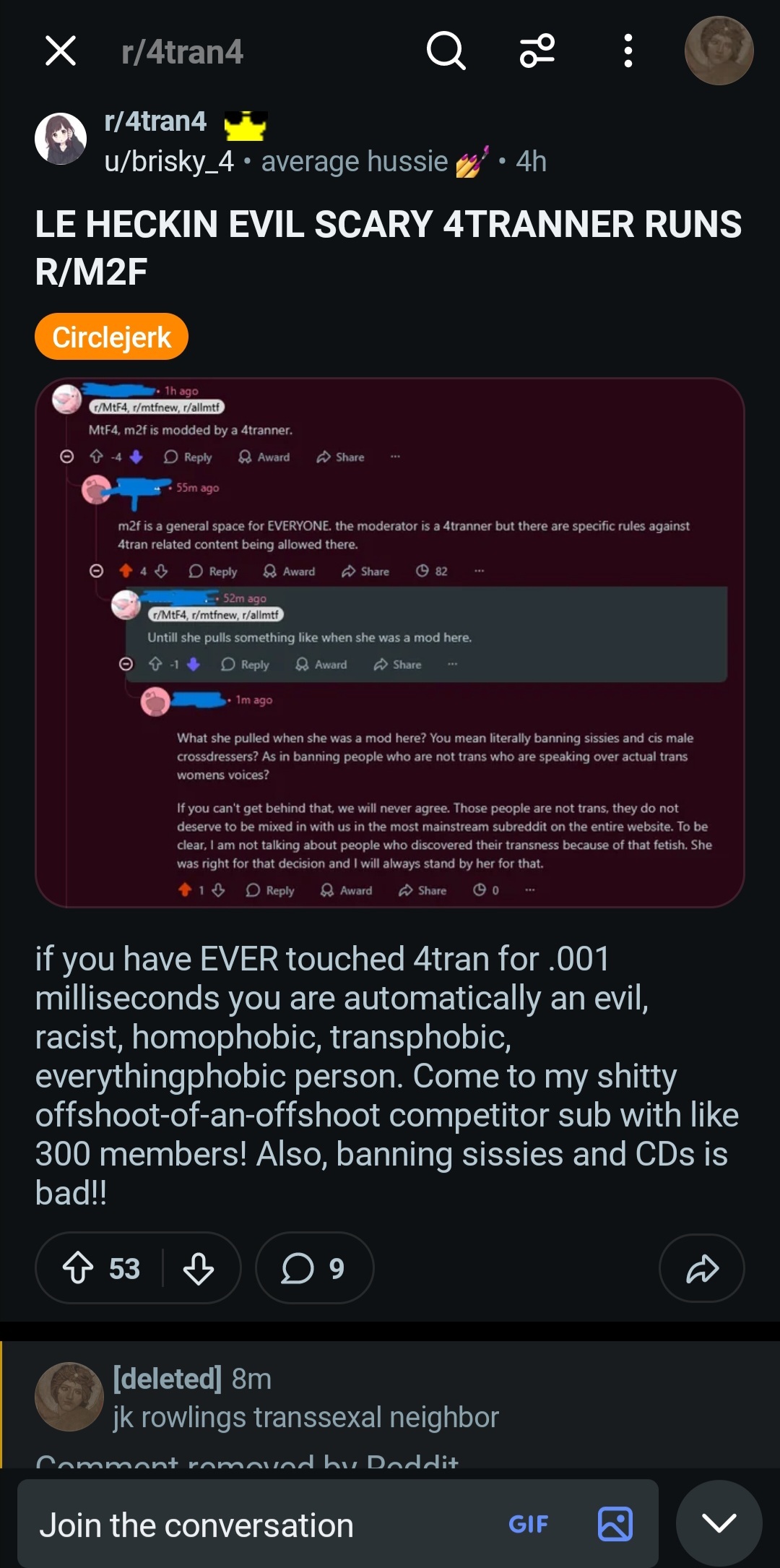The width and height of the screenshot is (780, 1568).
Task: Add a GIF to the comment
Action: point(528,1525)
